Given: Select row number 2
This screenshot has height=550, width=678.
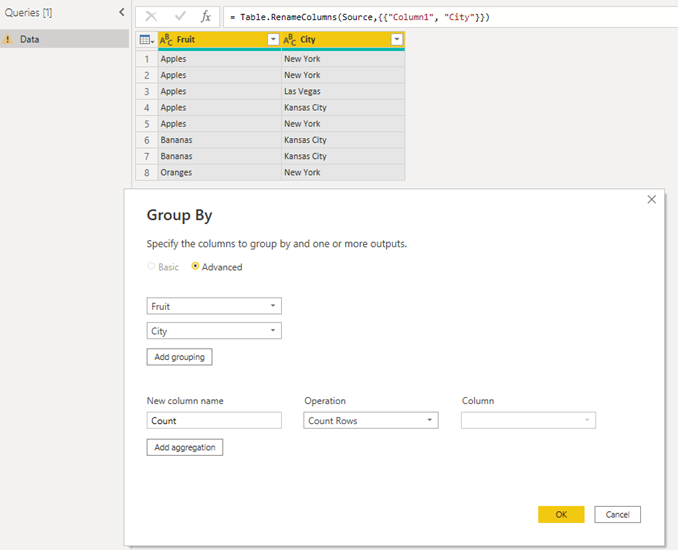Looking at the screenshot, I should tap(147, 75).
